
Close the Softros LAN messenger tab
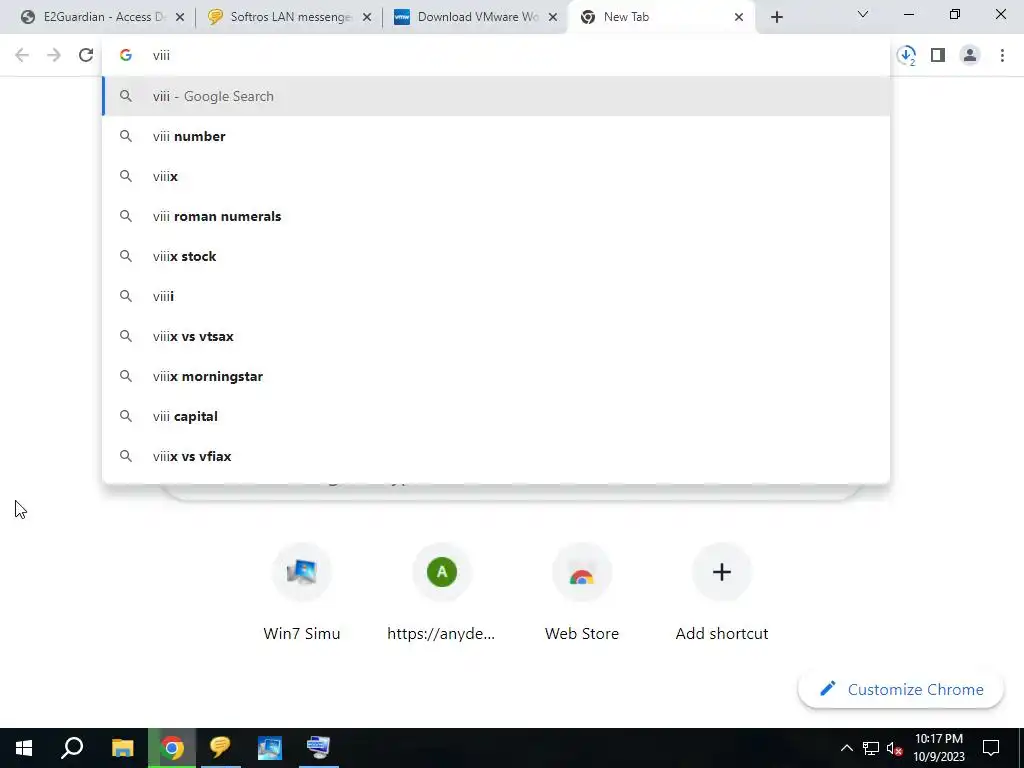[367, 17]
